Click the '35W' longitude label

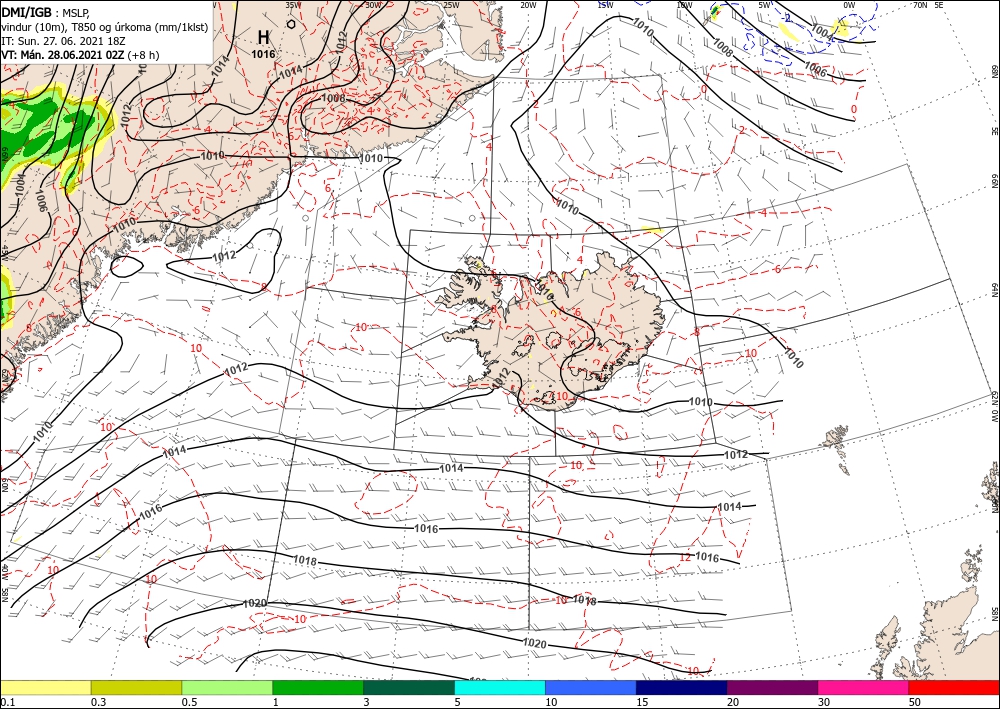[x=292, y=5]
